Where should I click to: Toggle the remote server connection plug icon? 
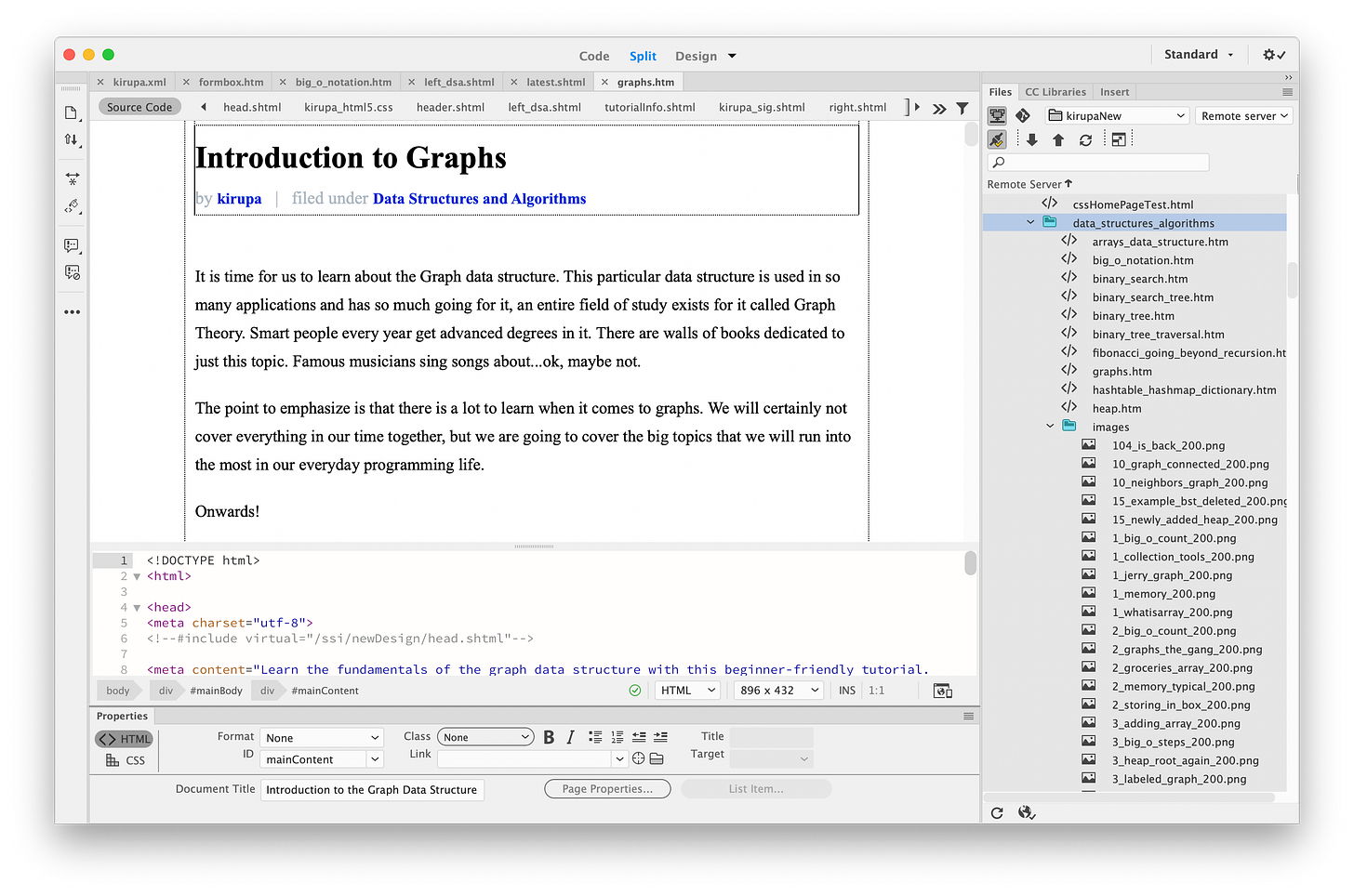(997, 140)
